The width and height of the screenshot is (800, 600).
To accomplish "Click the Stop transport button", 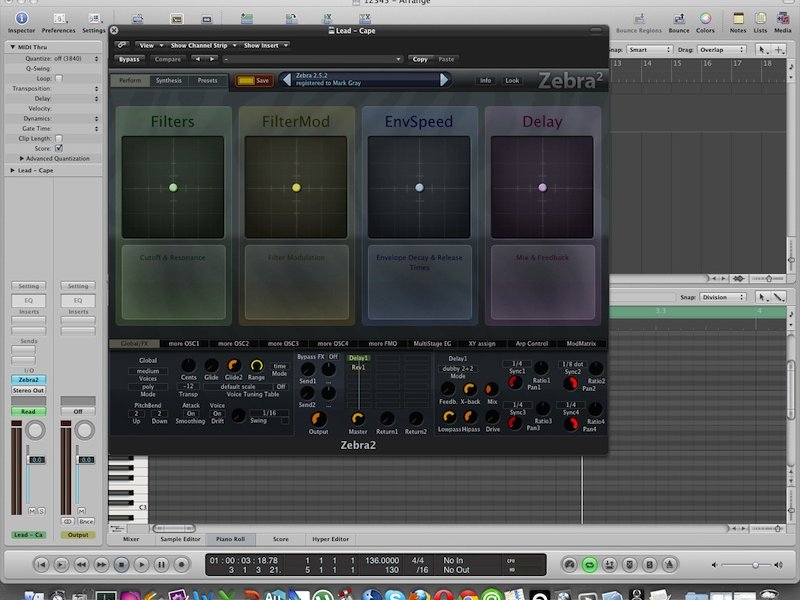I will (x=121, y=564).
